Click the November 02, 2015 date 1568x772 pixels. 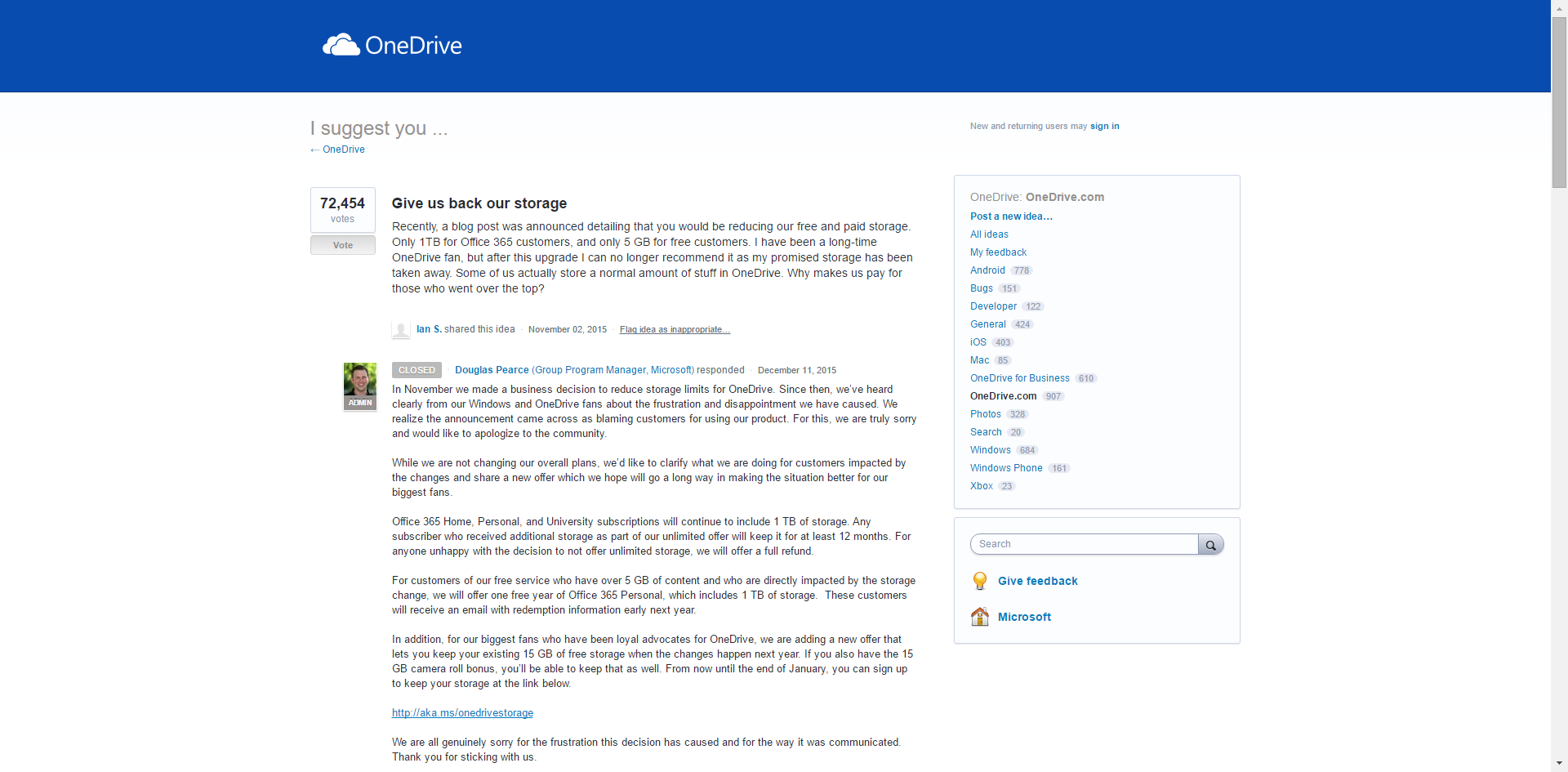[568, 330]
